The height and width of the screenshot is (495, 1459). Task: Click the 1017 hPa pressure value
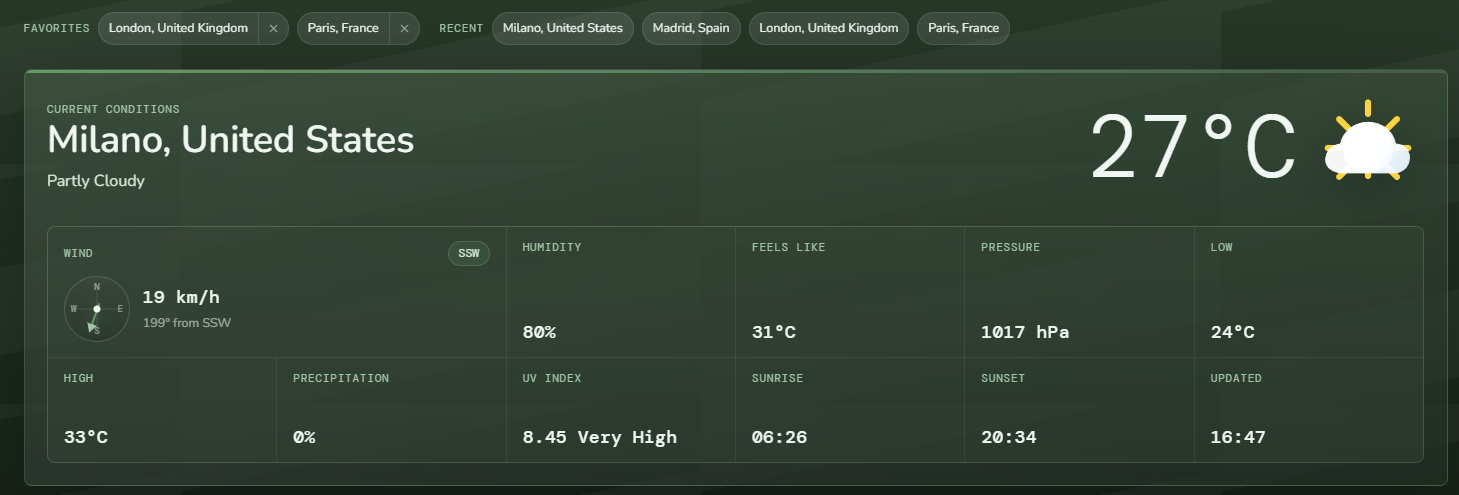tap(1025, 332)
